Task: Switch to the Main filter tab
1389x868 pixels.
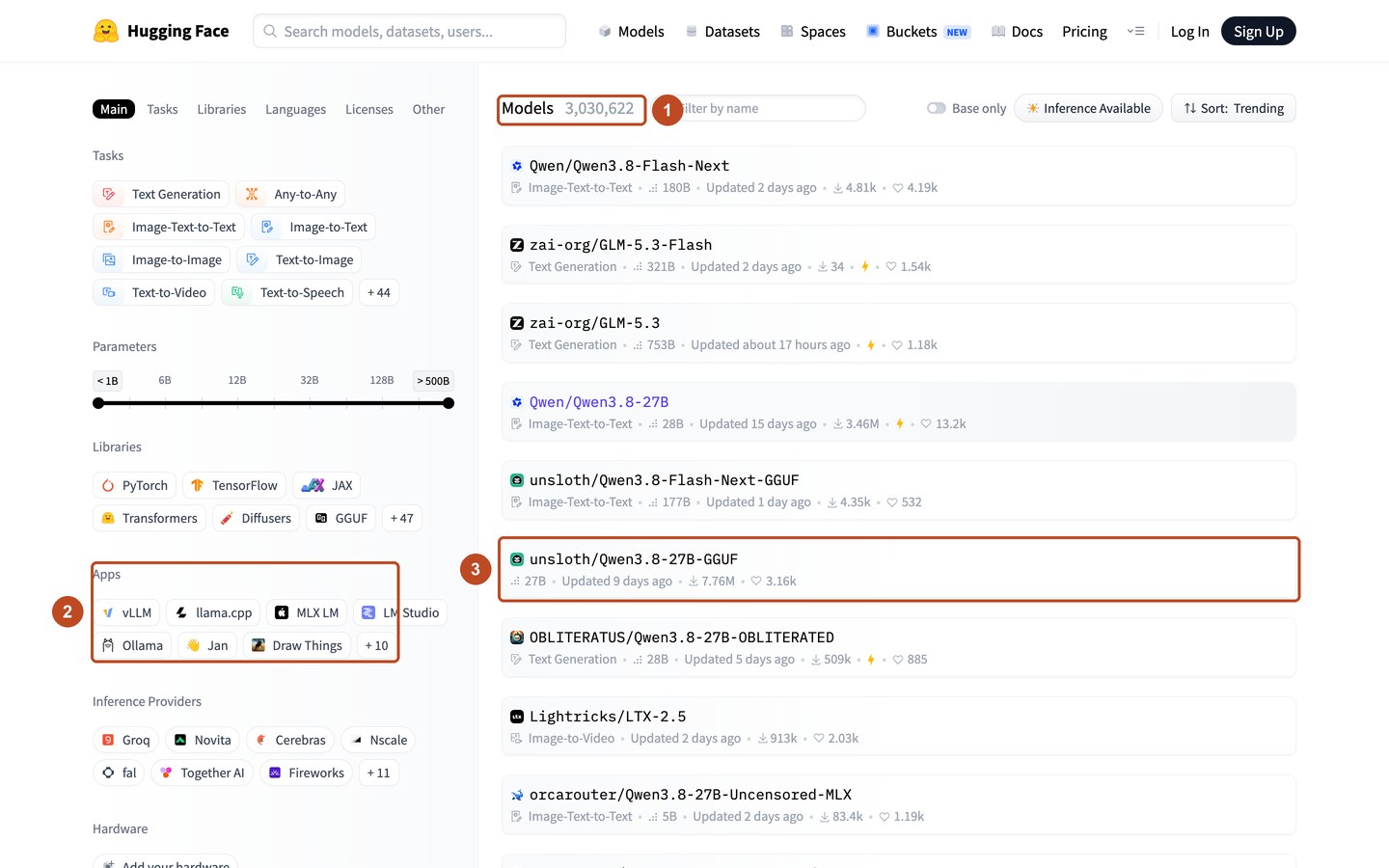Action: pyautogui.click(x=114, y=109)
